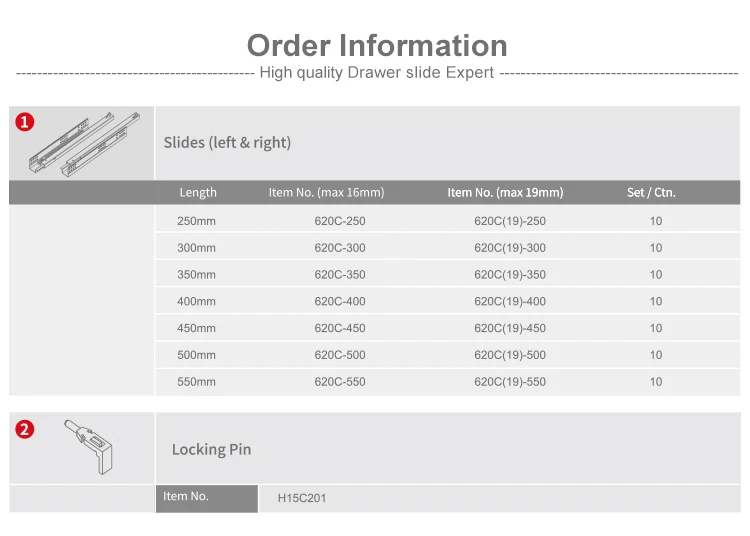This screenshot has width=750, height=536.
Task: Click the locking pin product image
Action: coord(91,447)
